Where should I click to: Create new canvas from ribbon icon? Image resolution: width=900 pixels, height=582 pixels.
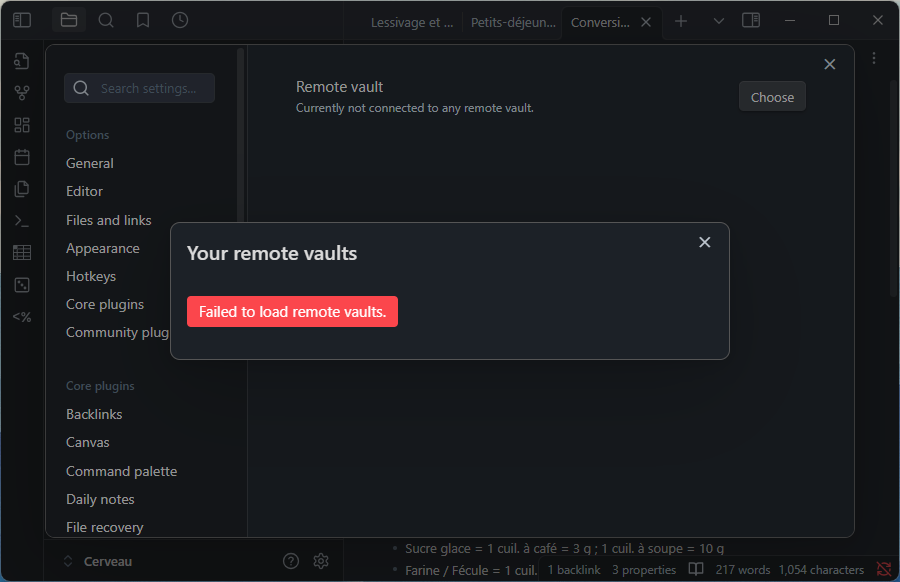22,125
